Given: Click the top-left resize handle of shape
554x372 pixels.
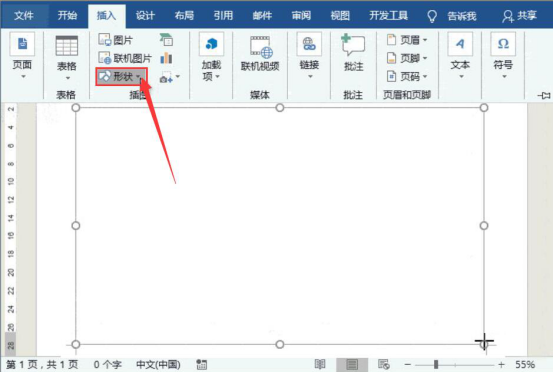Looking at the screenshot, I should coord(76,108).
